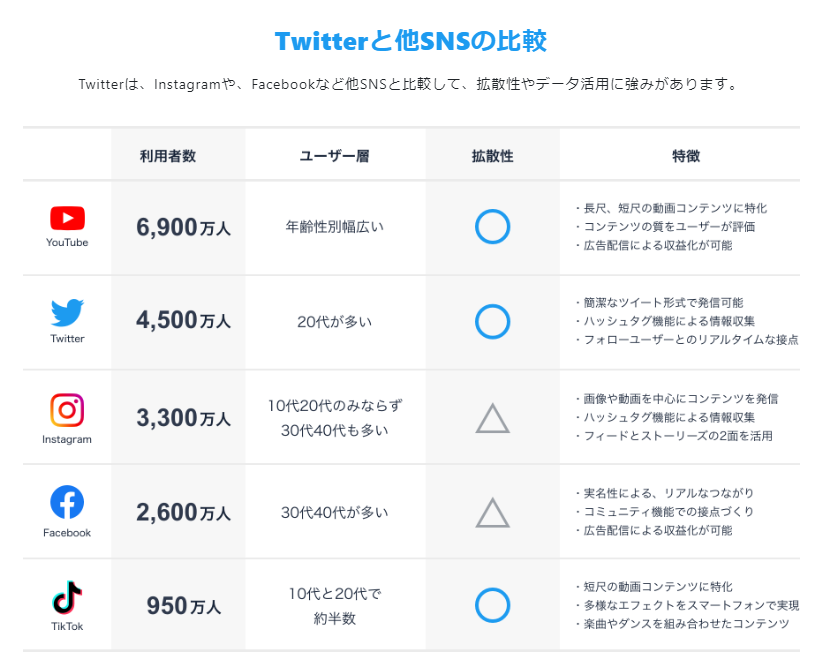Screen dimensions: 838x669
Task: Click the blue circle in TikTok row
Action: (x=492, y=605)
